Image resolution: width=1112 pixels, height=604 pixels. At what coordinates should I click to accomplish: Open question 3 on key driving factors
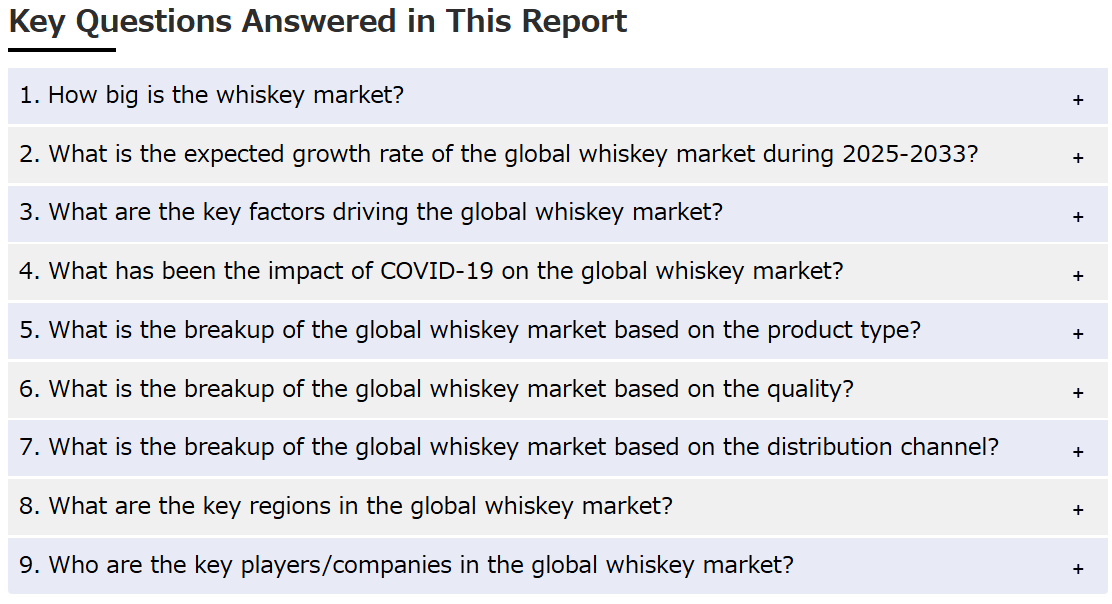tap(557, 213)
